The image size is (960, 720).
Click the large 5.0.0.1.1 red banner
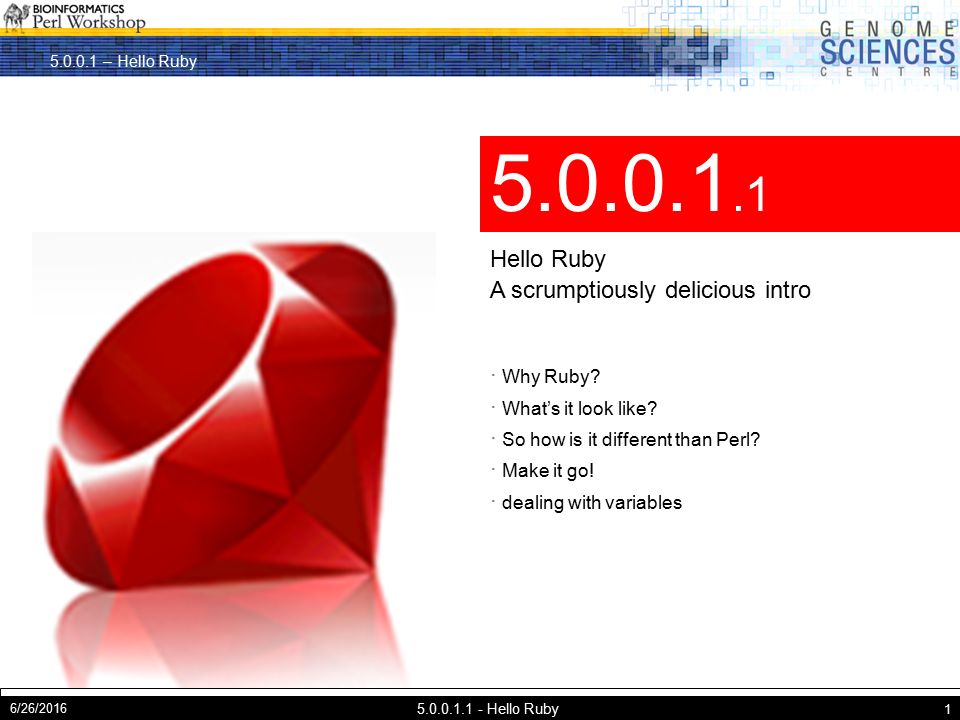pyautogui.click(x=720, y=184)
